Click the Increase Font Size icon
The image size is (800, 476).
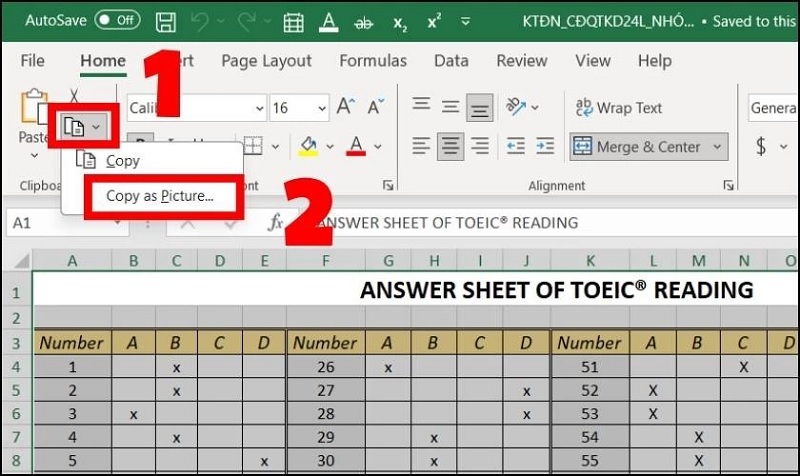(346, 107)
